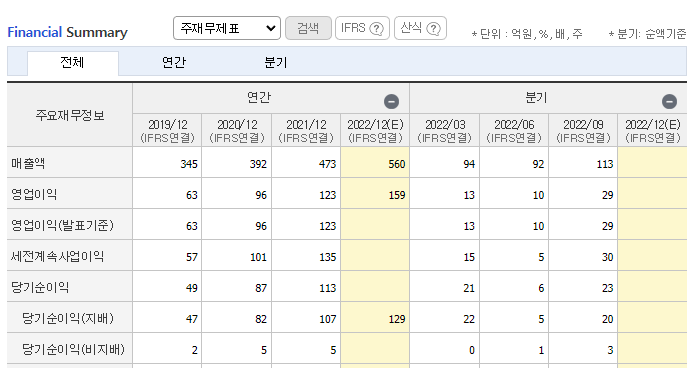Collapse the 연간 column group
The width and height of the screenshot is (697, 368).
[x=391, y=101]
